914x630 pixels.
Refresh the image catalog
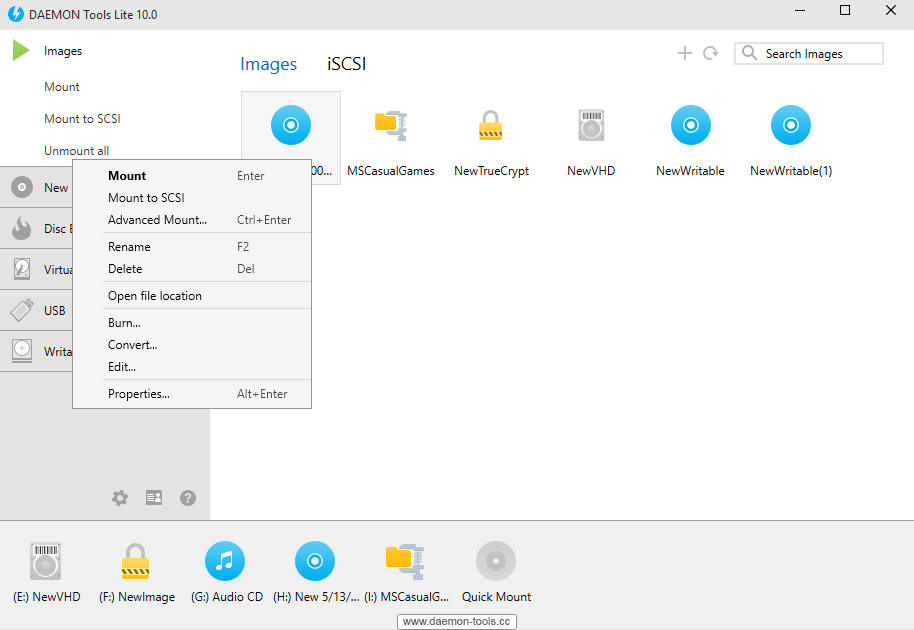pyautogui.click(x=711, y=53)
